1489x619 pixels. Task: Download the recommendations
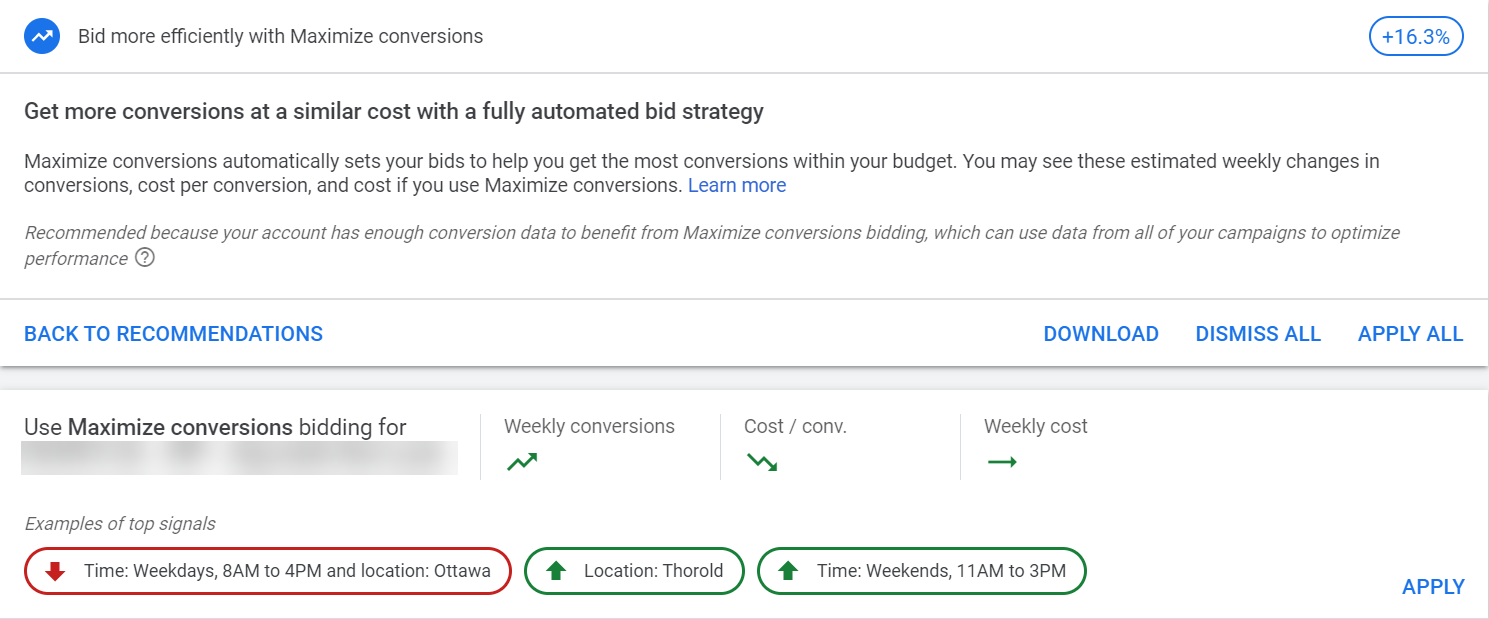1101,334
